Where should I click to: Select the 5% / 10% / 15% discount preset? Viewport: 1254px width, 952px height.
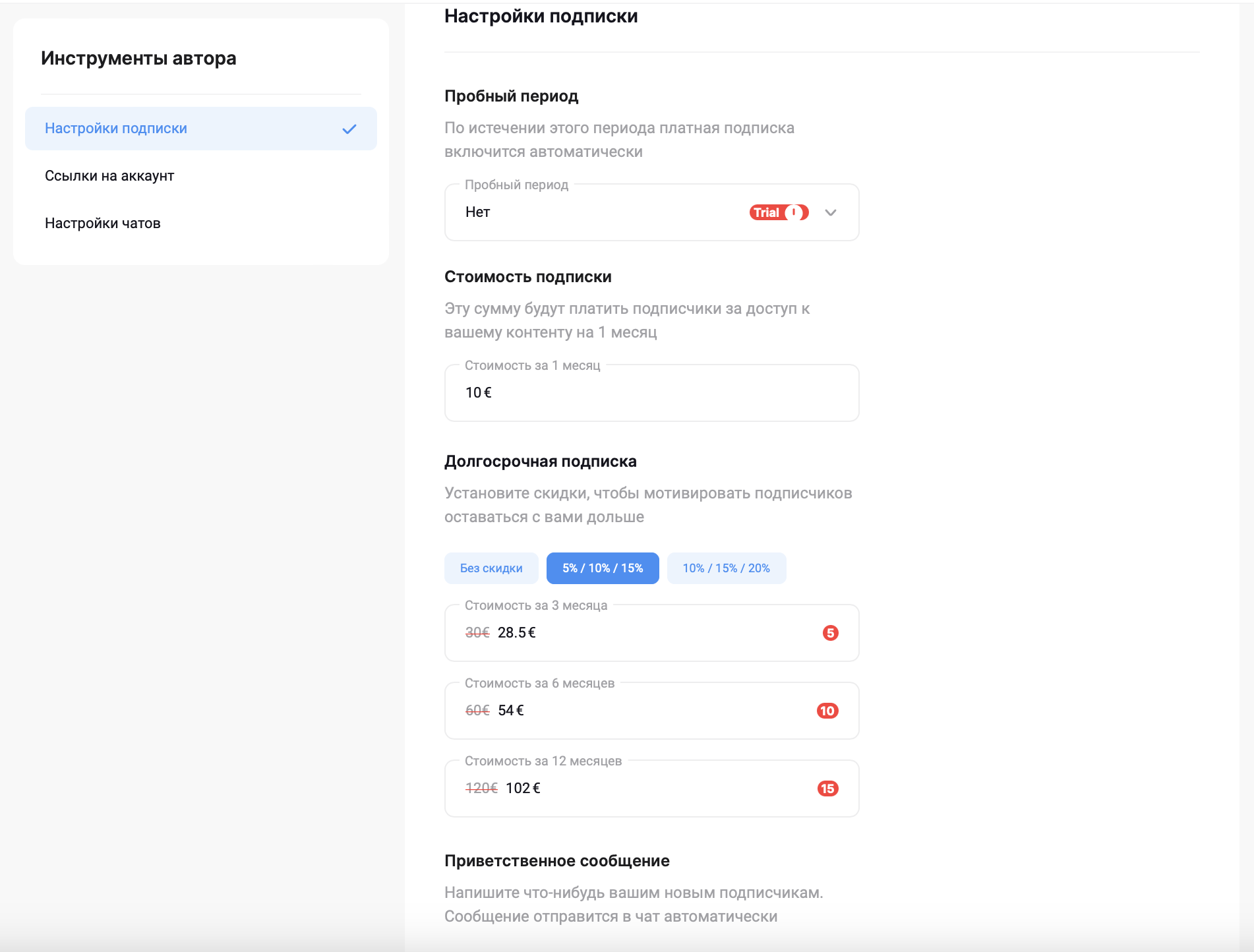603,568
